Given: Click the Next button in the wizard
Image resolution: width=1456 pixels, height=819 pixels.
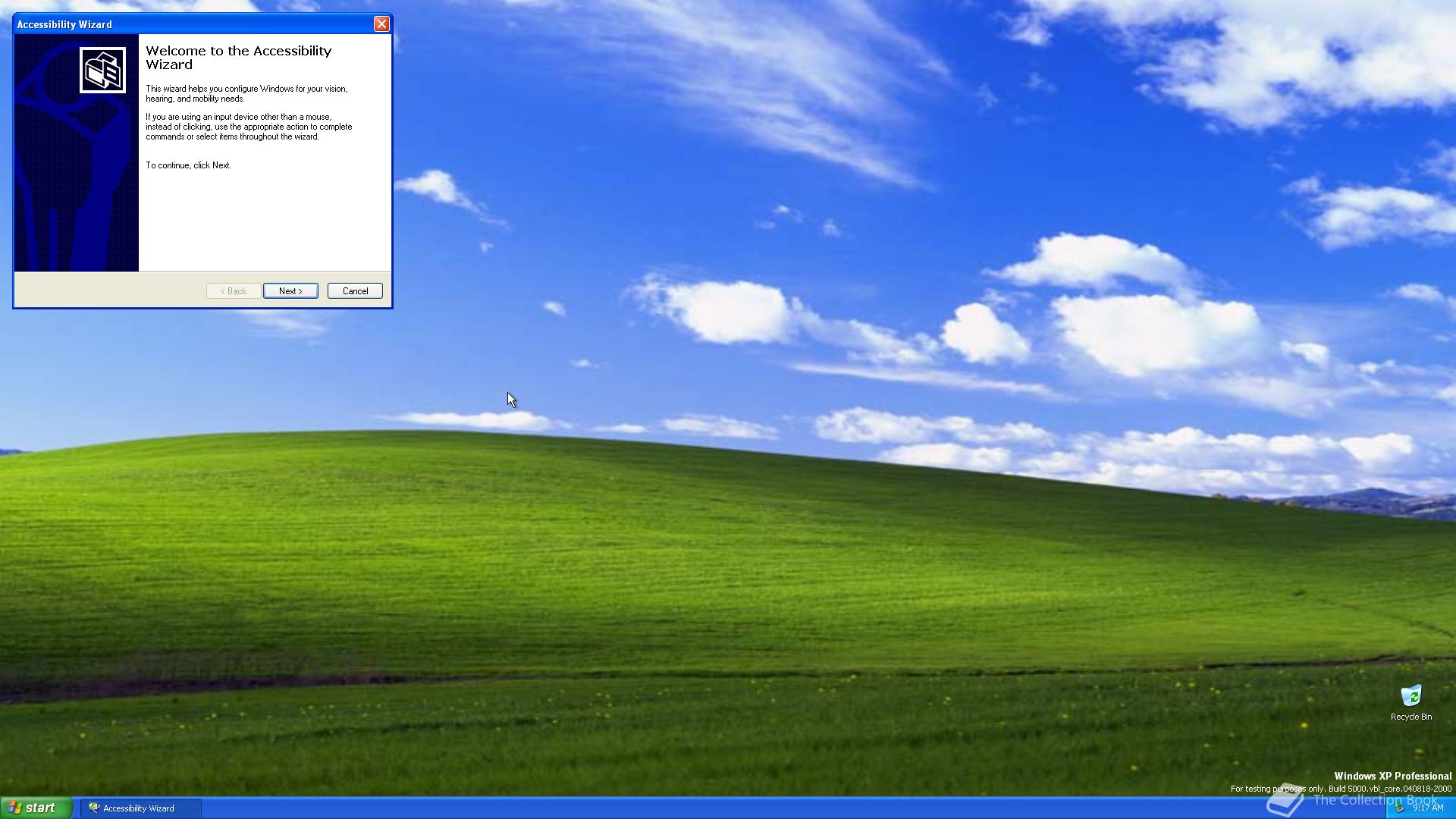Looking at the screenshot, I should click(290, 291).
